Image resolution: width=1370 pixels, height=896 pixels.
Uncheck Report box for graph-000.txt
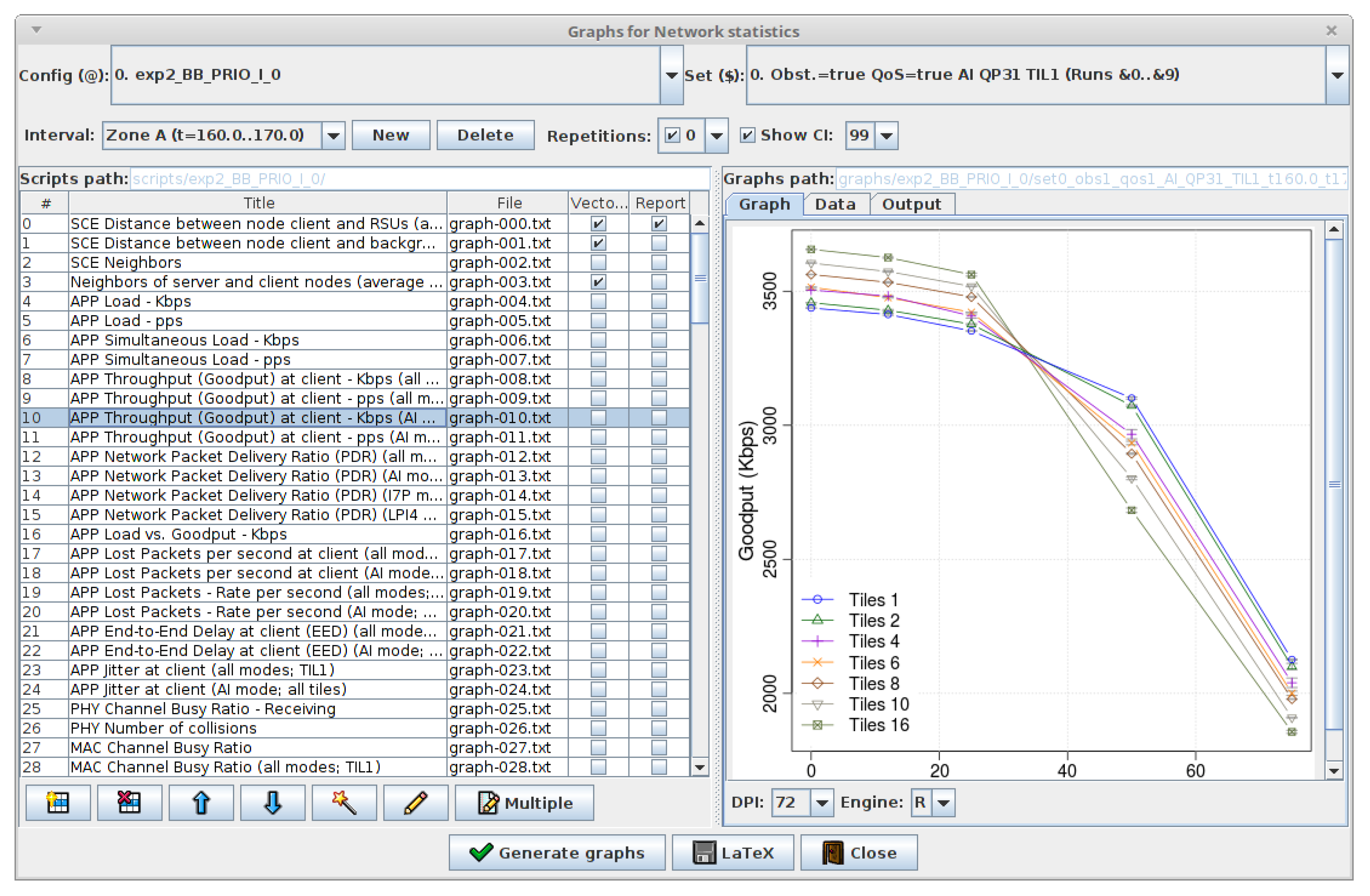click(658, 223)
